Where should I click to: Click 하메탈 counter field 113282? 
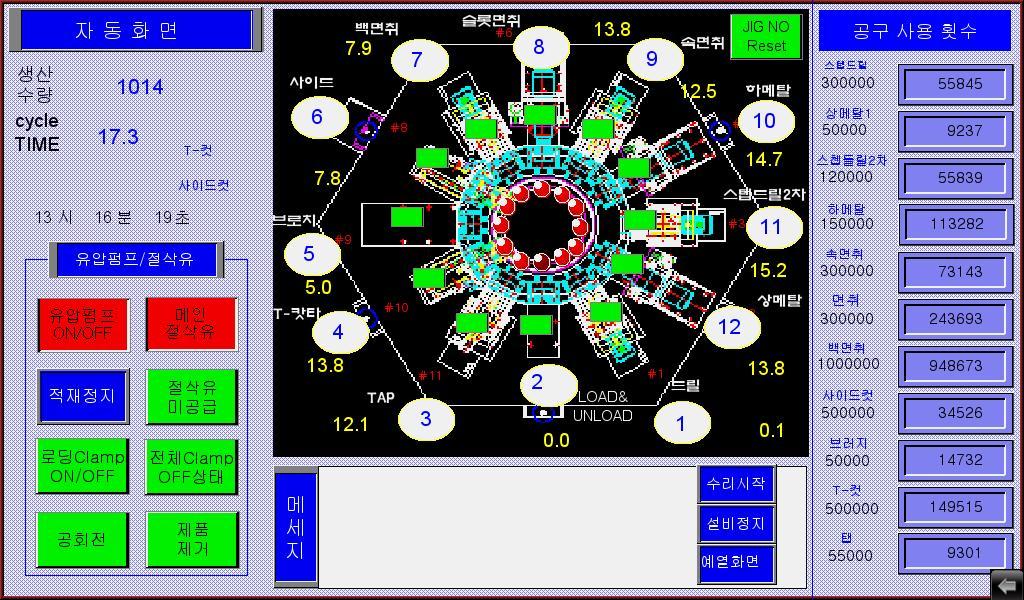pos(955,225)
